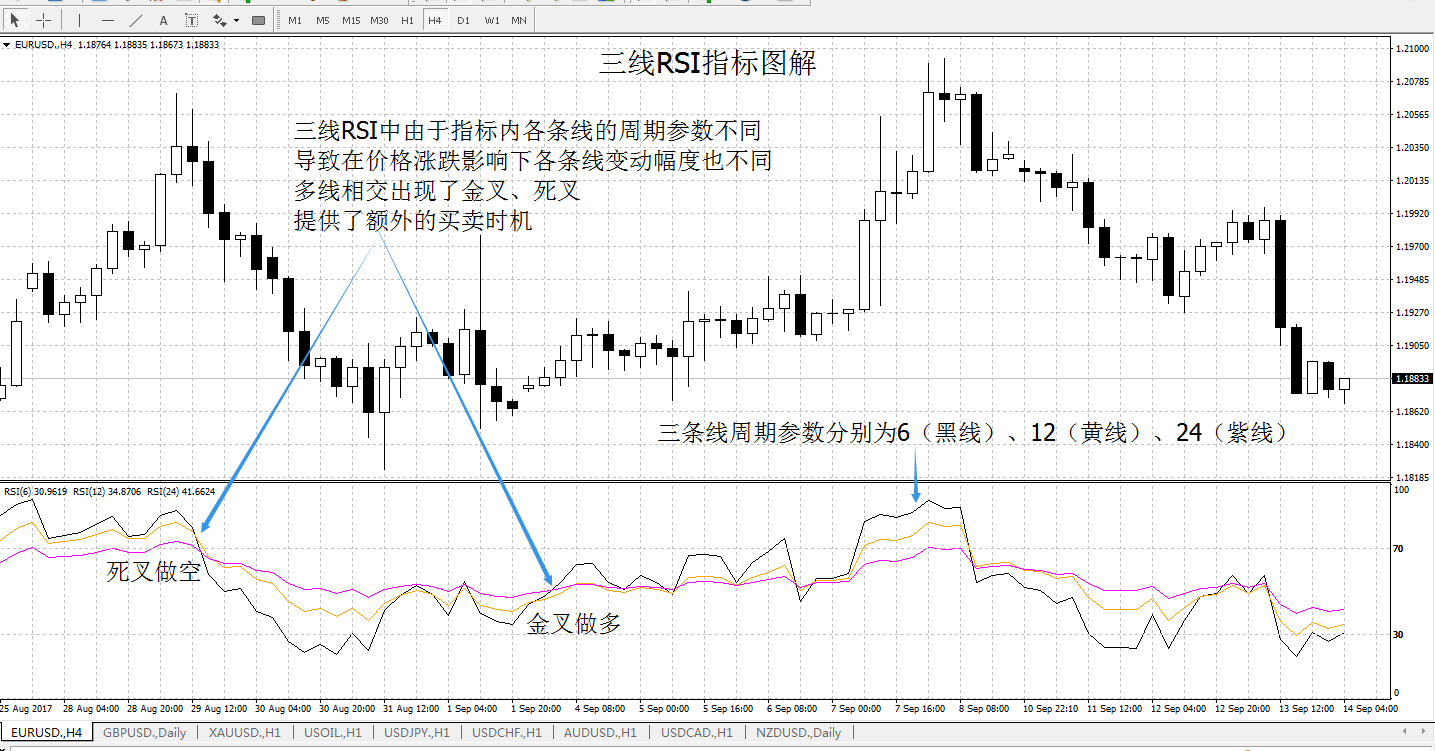Switch timeframe to M5

(x=322, y=20)
